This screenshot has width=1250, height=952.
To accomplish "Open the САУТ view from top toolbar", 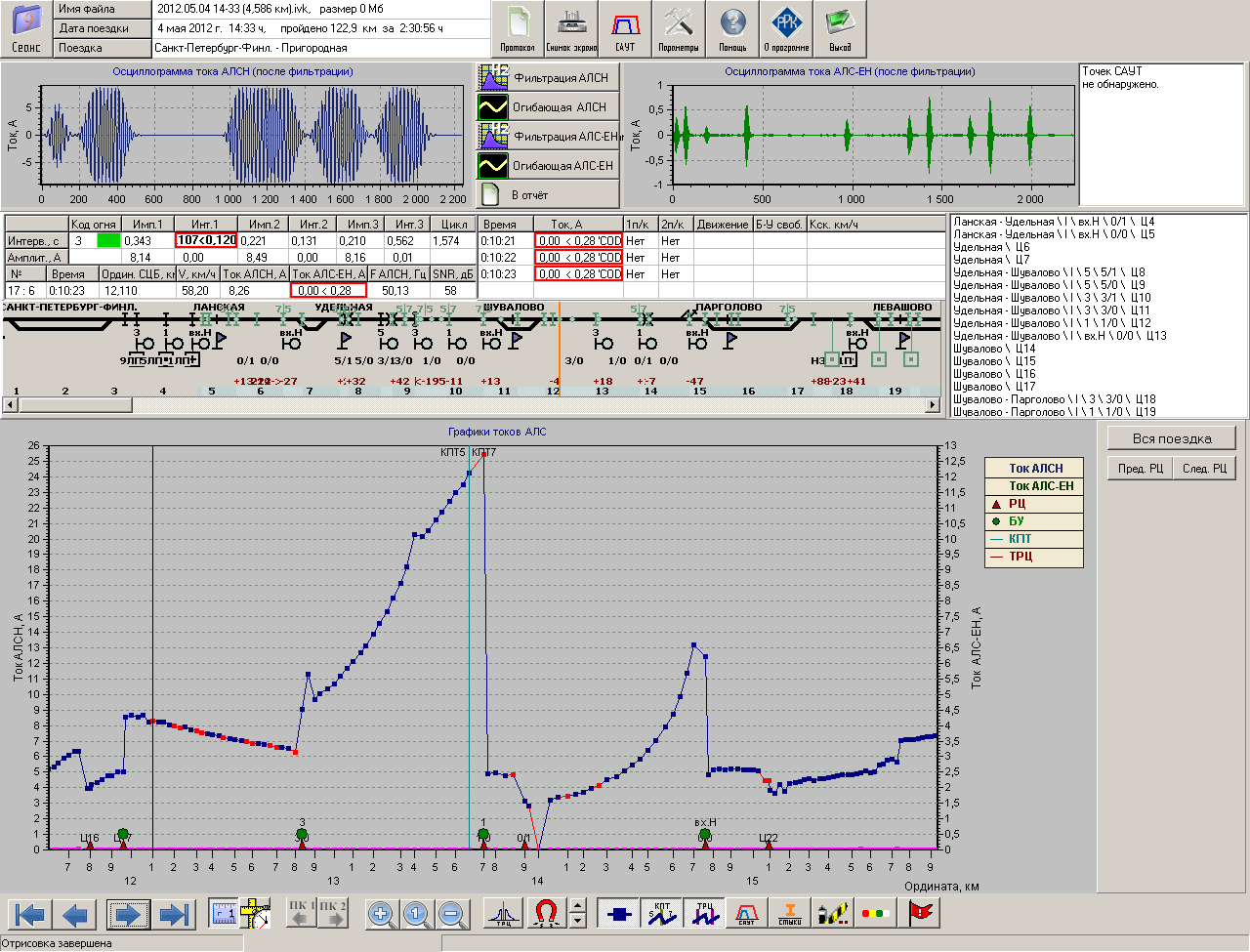I will (625, 29).
